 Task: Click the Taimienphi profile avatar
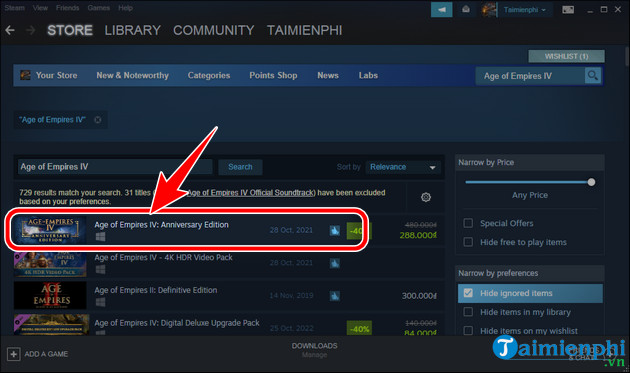tap(489, 10)
